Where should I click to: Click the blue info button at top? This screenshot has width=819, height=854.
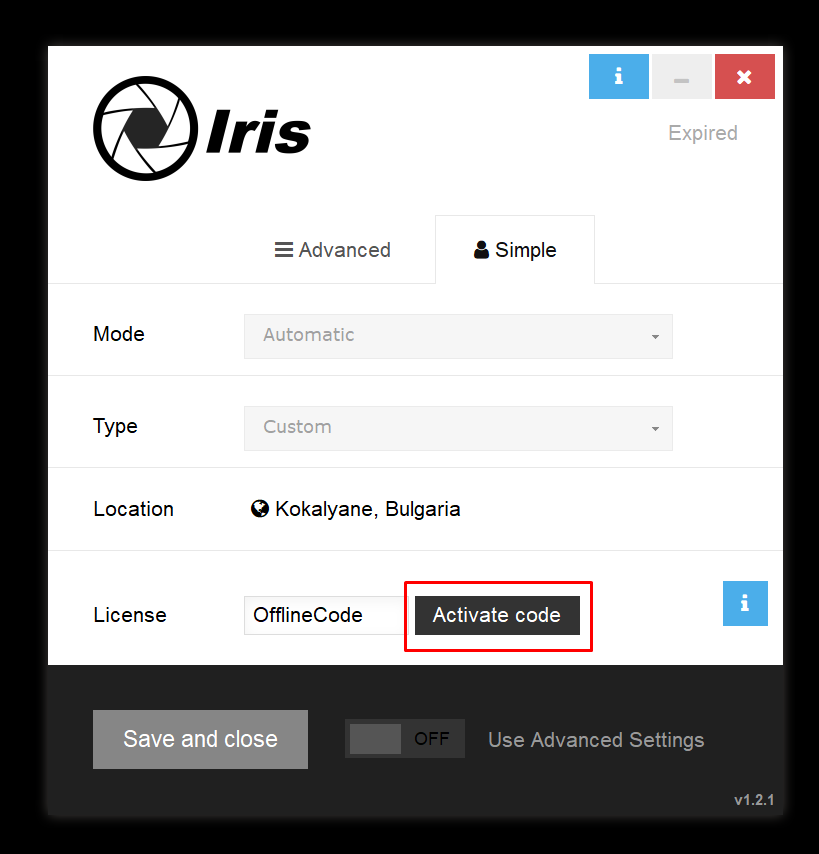click(x=619, y=76)
